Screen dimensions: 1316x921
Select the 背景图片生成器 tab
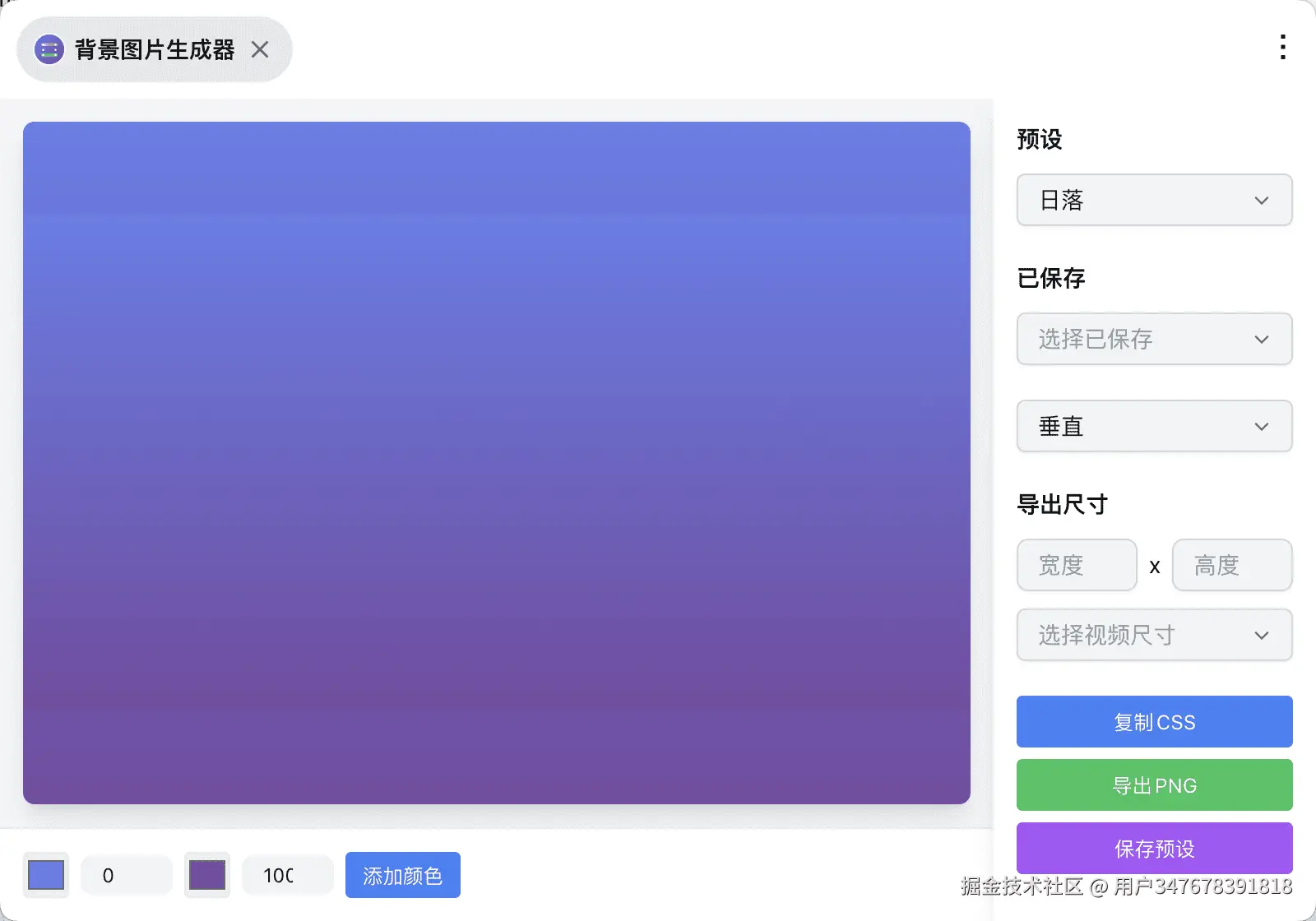155,50
